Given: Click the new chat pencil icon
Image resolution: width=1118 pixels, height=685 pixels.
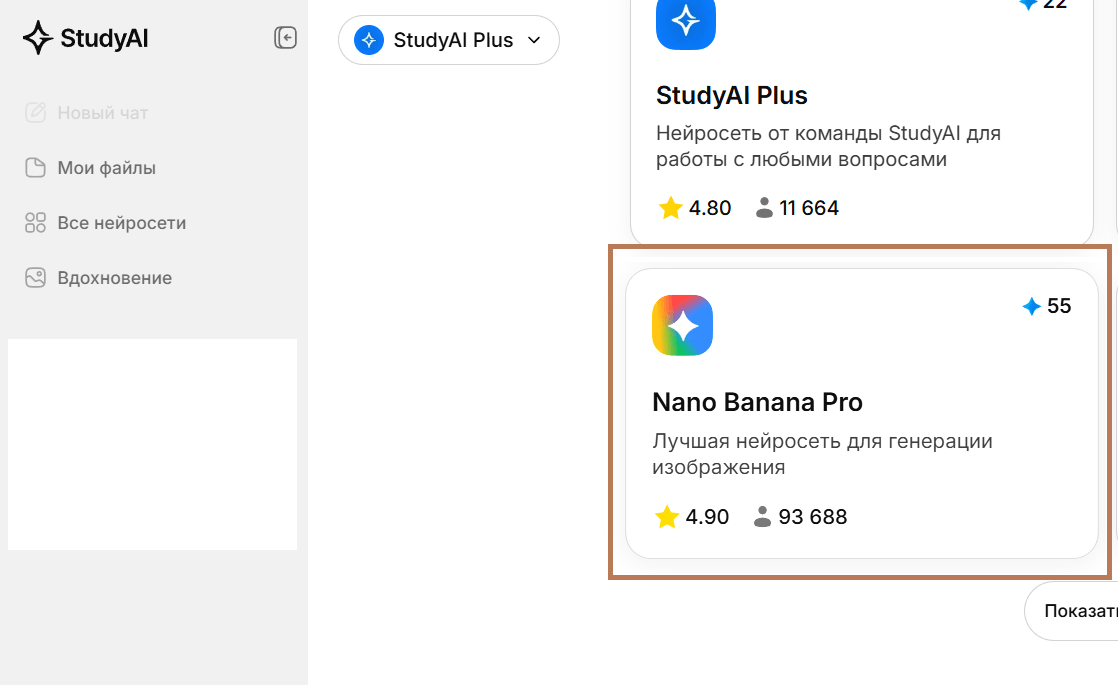Looking at the screenshot, I should point(35,113).
